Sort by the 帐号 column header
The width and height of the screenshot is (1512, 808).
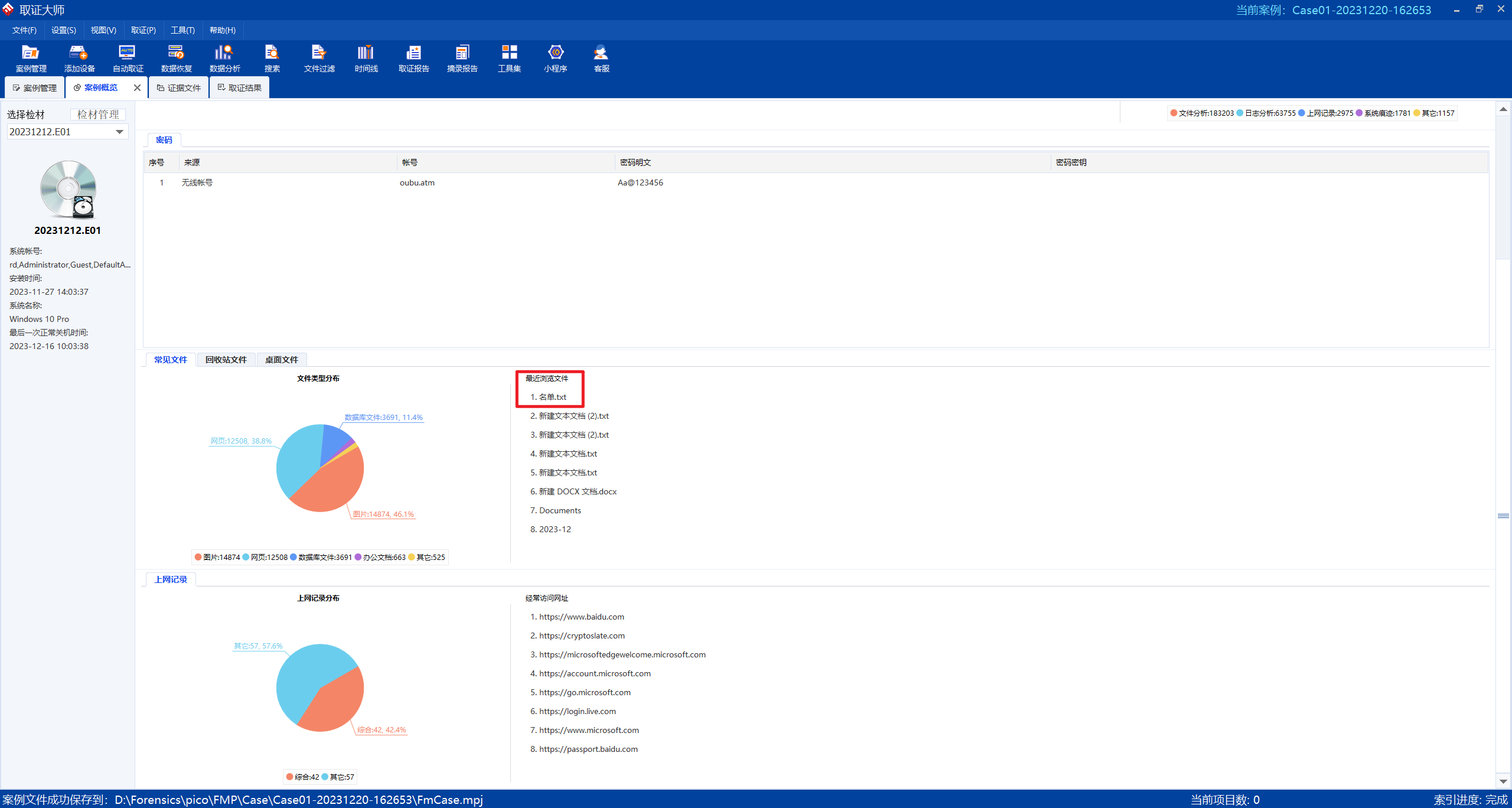coord(506,162)
